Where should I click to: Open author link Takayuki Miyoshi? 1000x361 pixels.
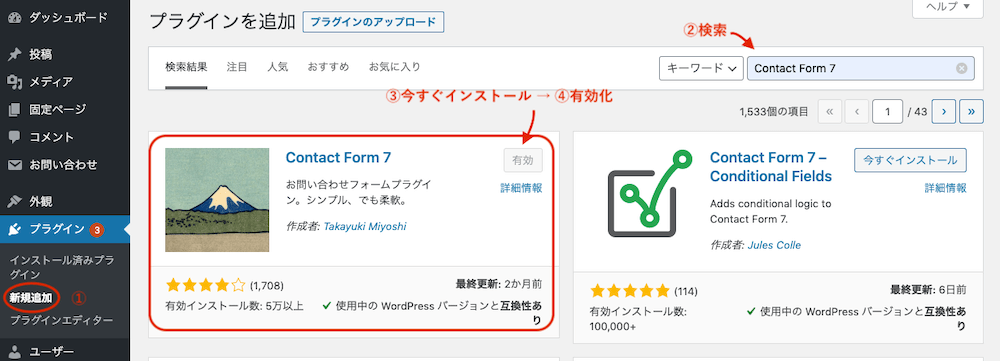point(365,226)
